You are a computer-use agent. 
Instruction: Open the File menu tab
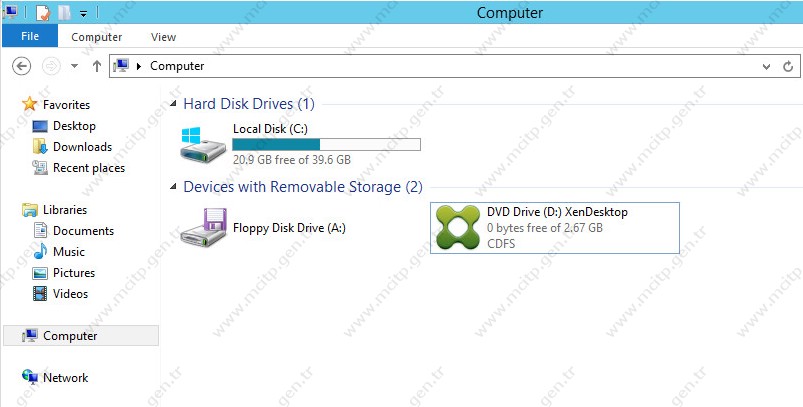point(30,36)
